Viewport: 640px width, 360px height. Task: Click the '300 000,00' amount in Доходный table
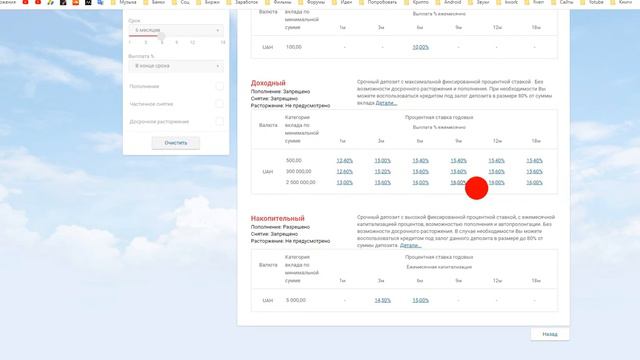[298, 171]
